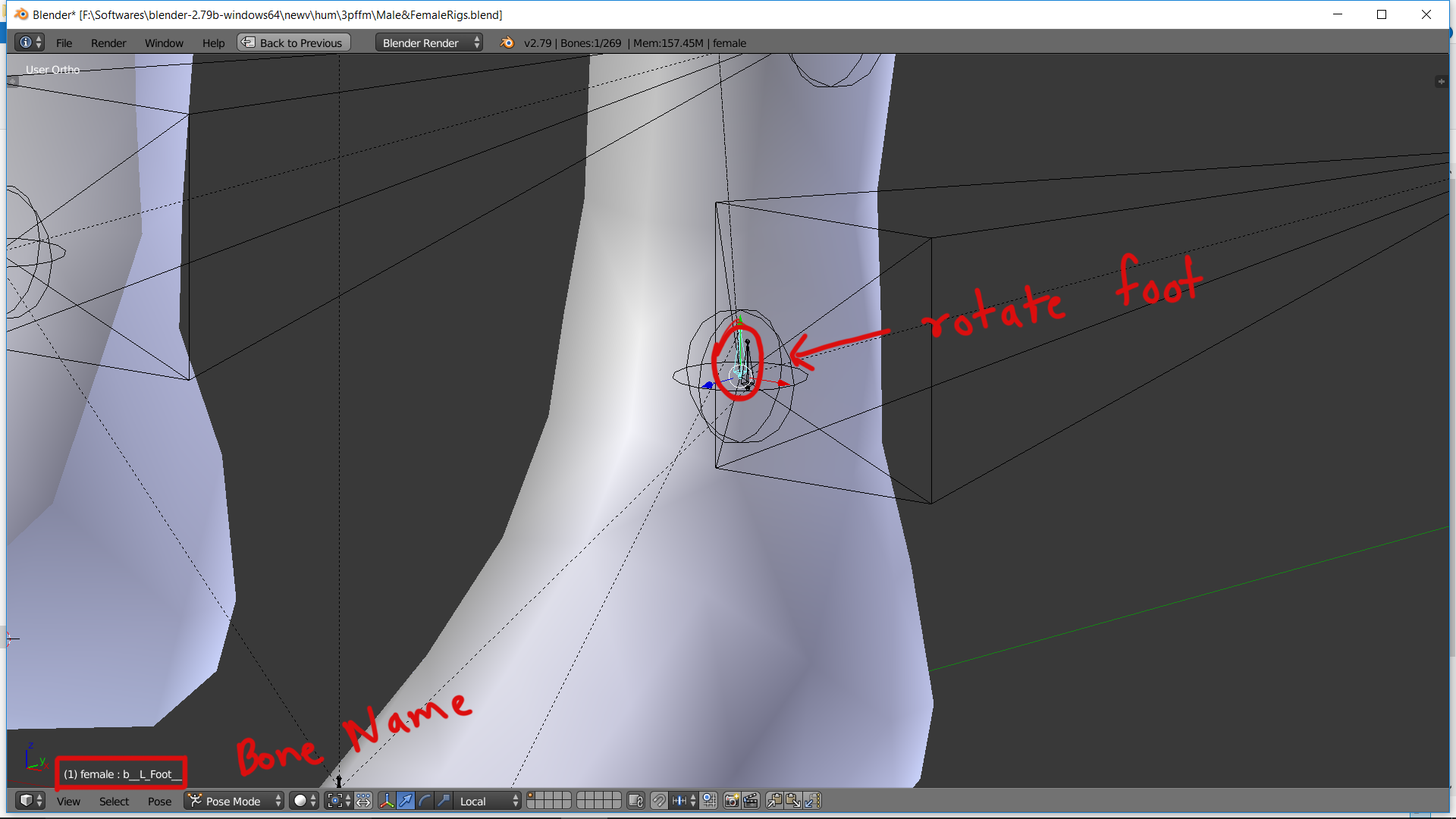Toggle absolute grid snap icon
Viewport: 1456px width, 819px height.
pyautogui.click(x=709, y=801)
